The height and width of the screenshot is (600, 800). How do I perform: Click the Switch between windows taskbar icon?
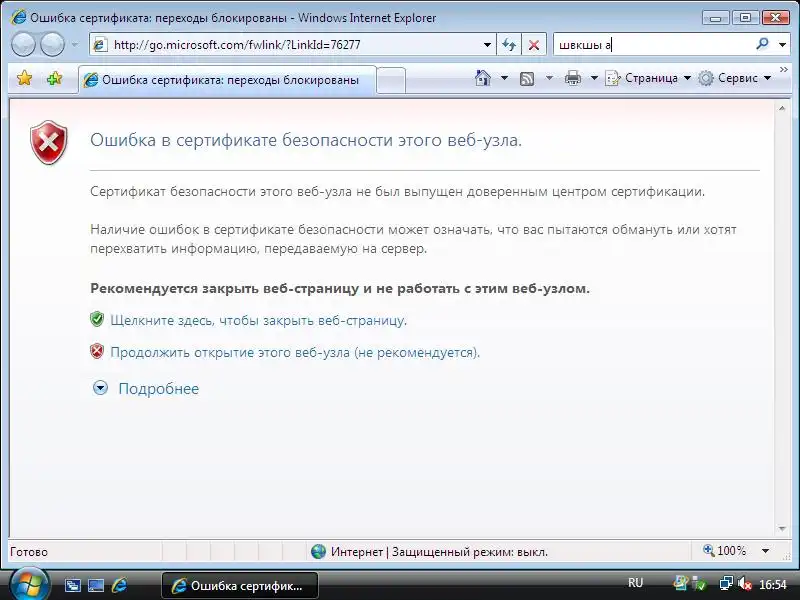click(72, 585)
